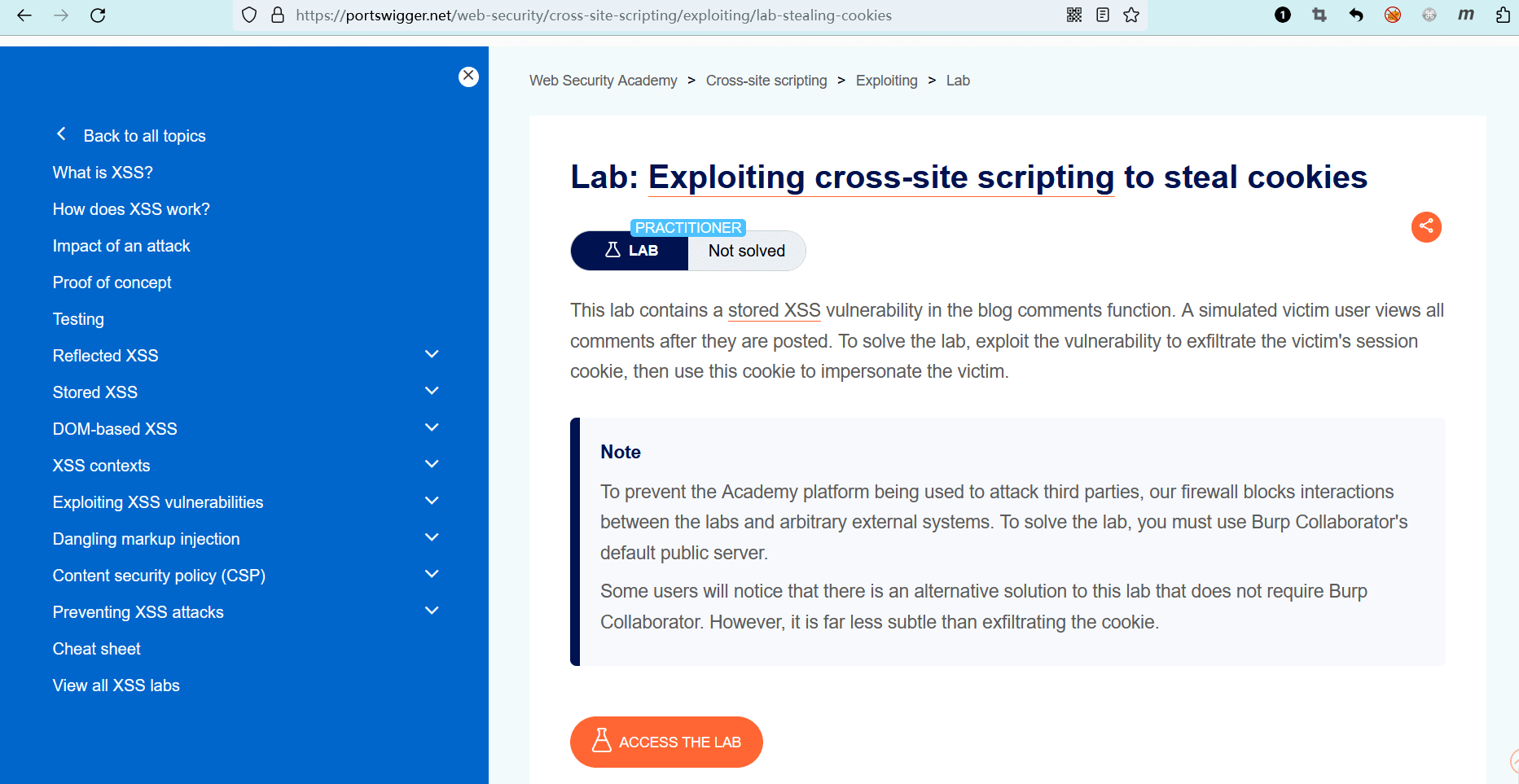Click the QR code icon in address bar
This screenshot has height=784, width=1519.
(x=1074, y=15)
